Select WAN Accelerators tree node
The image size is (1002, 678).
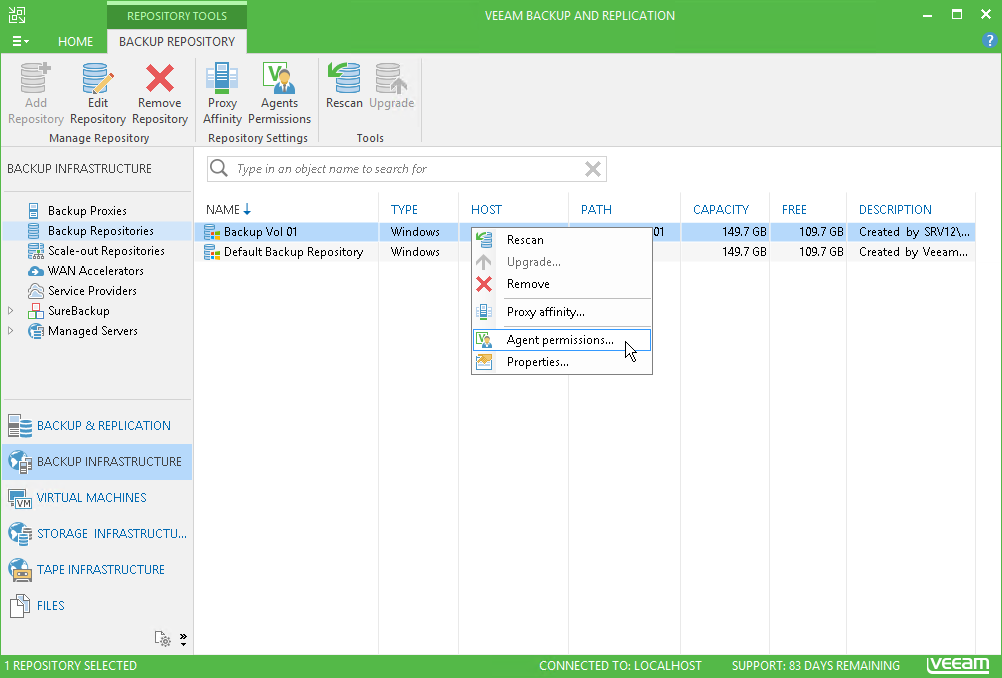95,271
